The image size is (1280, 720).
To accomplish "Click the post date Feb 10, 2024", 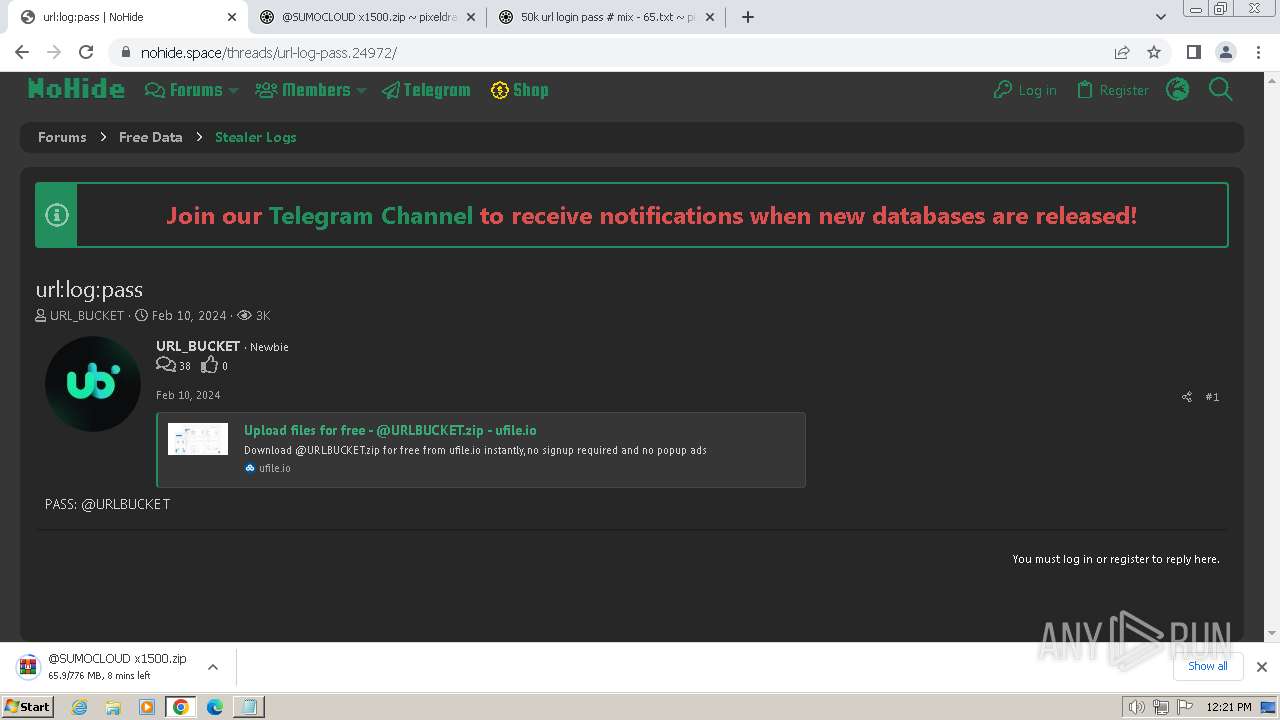I will pos(188,395).
